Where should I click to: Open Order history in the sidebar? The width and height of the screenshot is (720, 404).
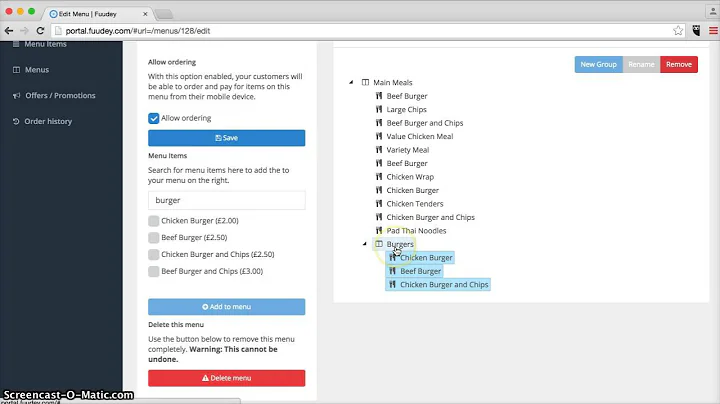(48, 121)
